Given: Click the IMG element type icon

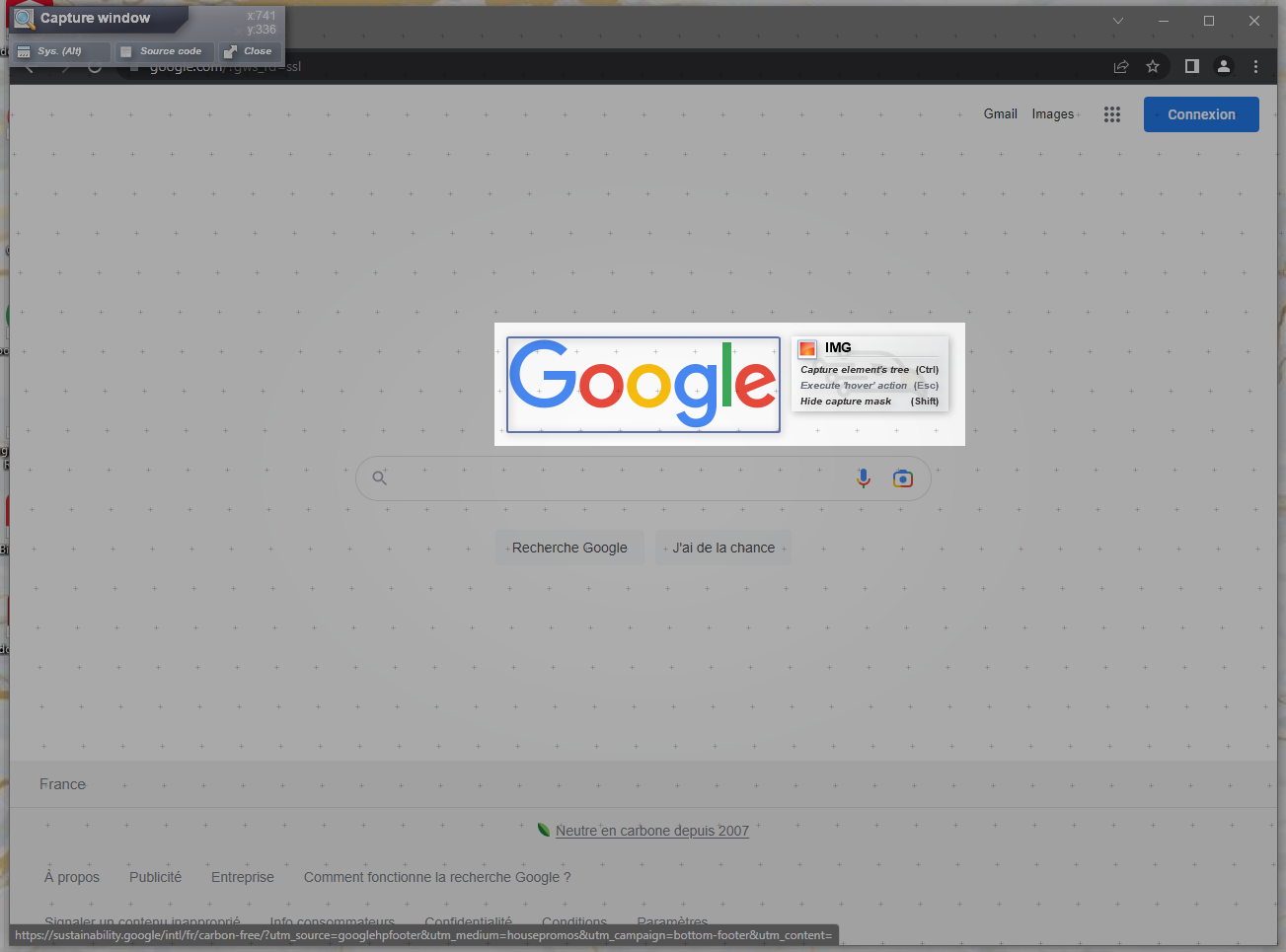Looking at the screenshot, I should point(807,348).
